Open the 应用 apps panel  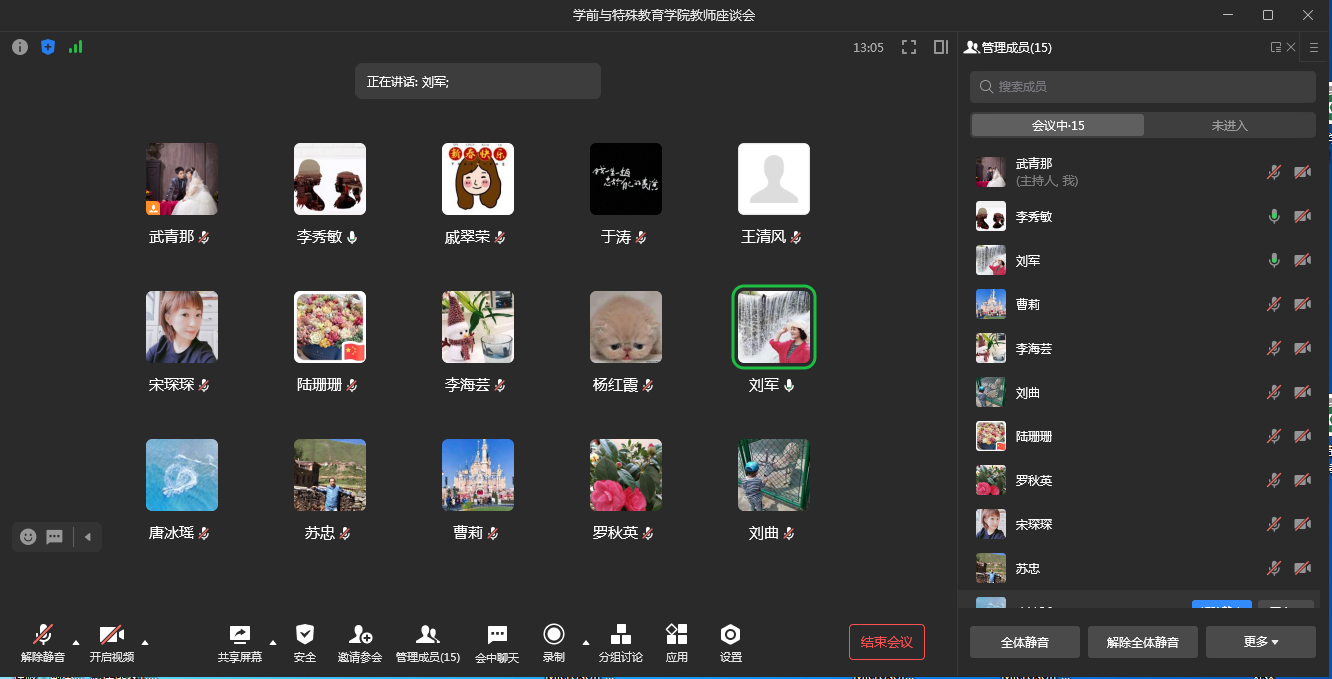point(677,642)
